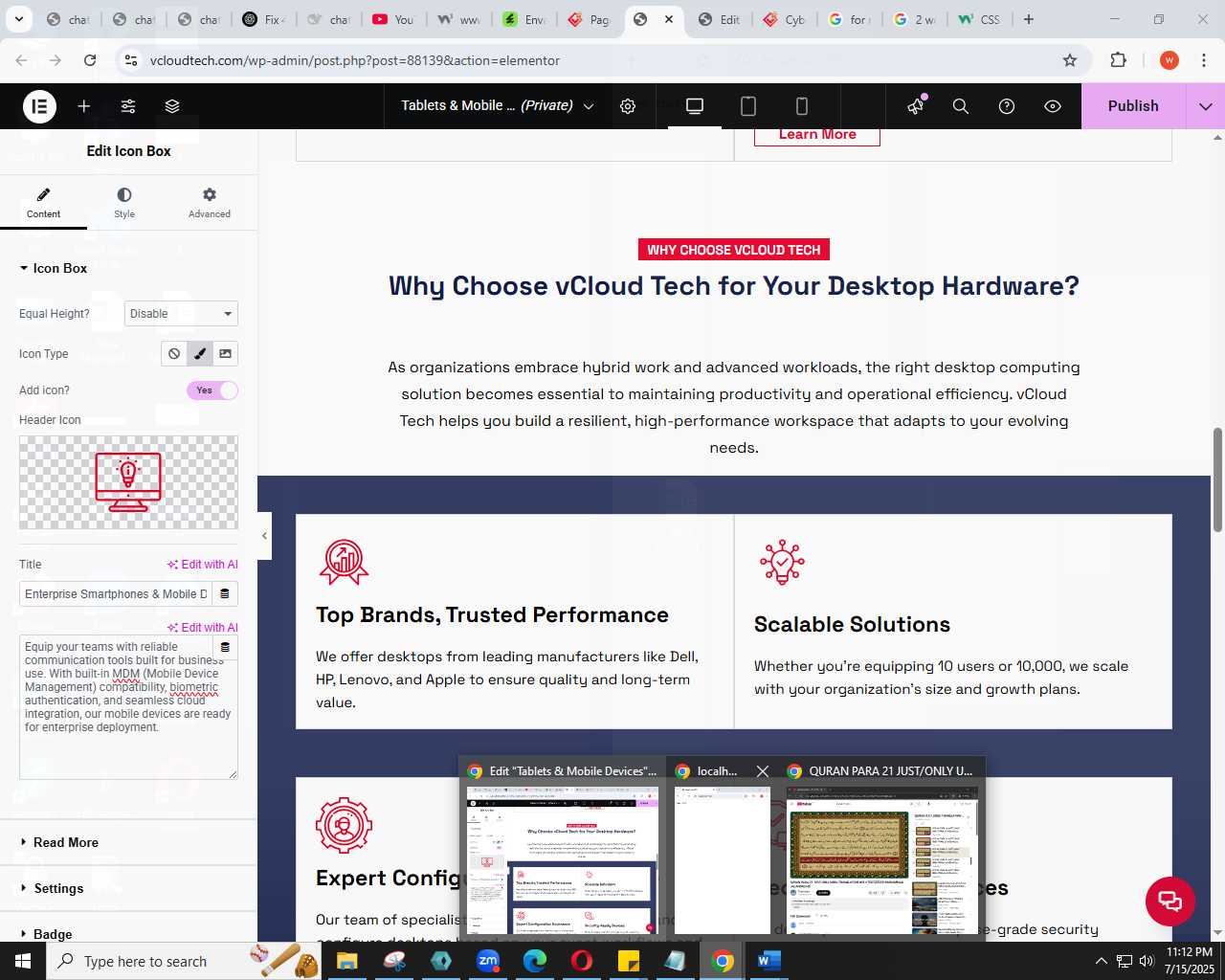Select the Scalable Solutions heading
1225x980 pixels.
[x=852, y=625]
